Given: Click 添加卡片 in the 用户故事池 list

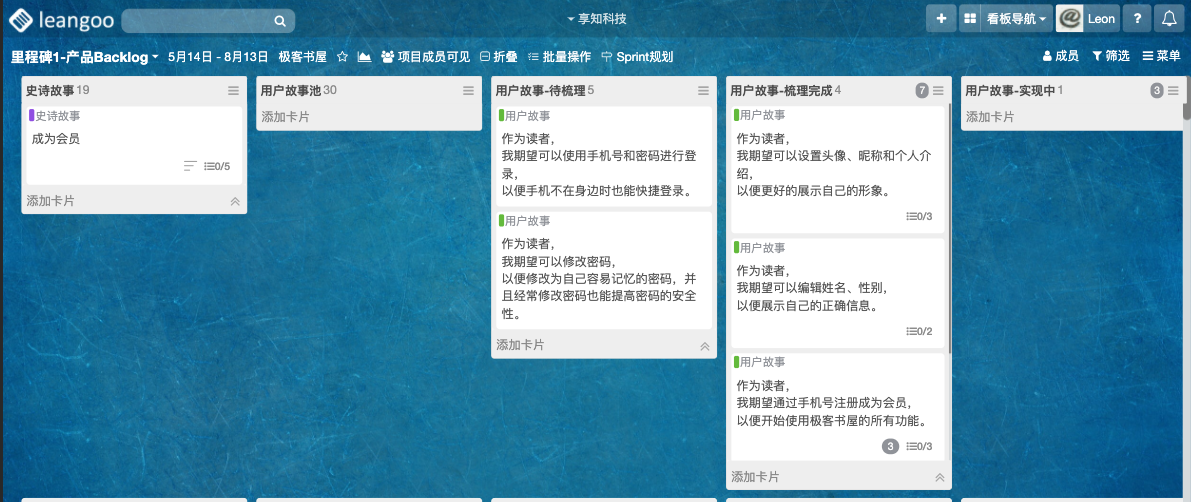Looking at the screenshot, I should pos(286,117).
